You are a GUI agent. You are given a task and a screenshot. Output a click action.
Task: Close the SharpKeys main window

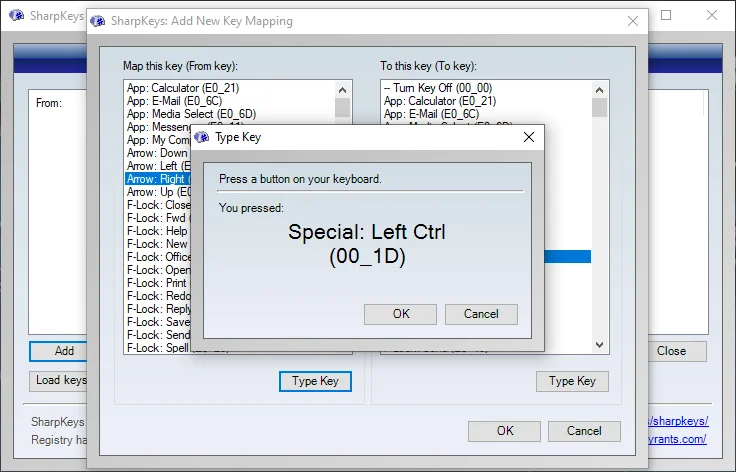point(712,15)
